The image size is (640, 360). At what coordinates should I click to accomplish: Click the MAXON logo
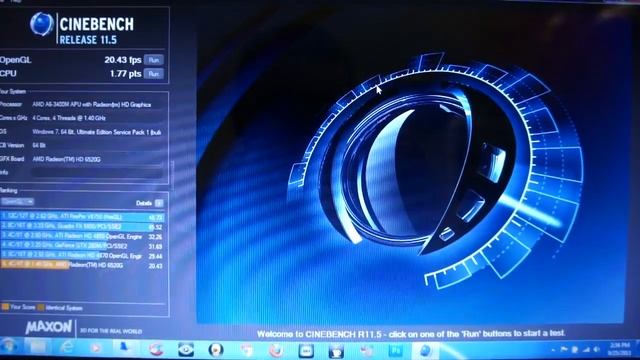(49, 327)
